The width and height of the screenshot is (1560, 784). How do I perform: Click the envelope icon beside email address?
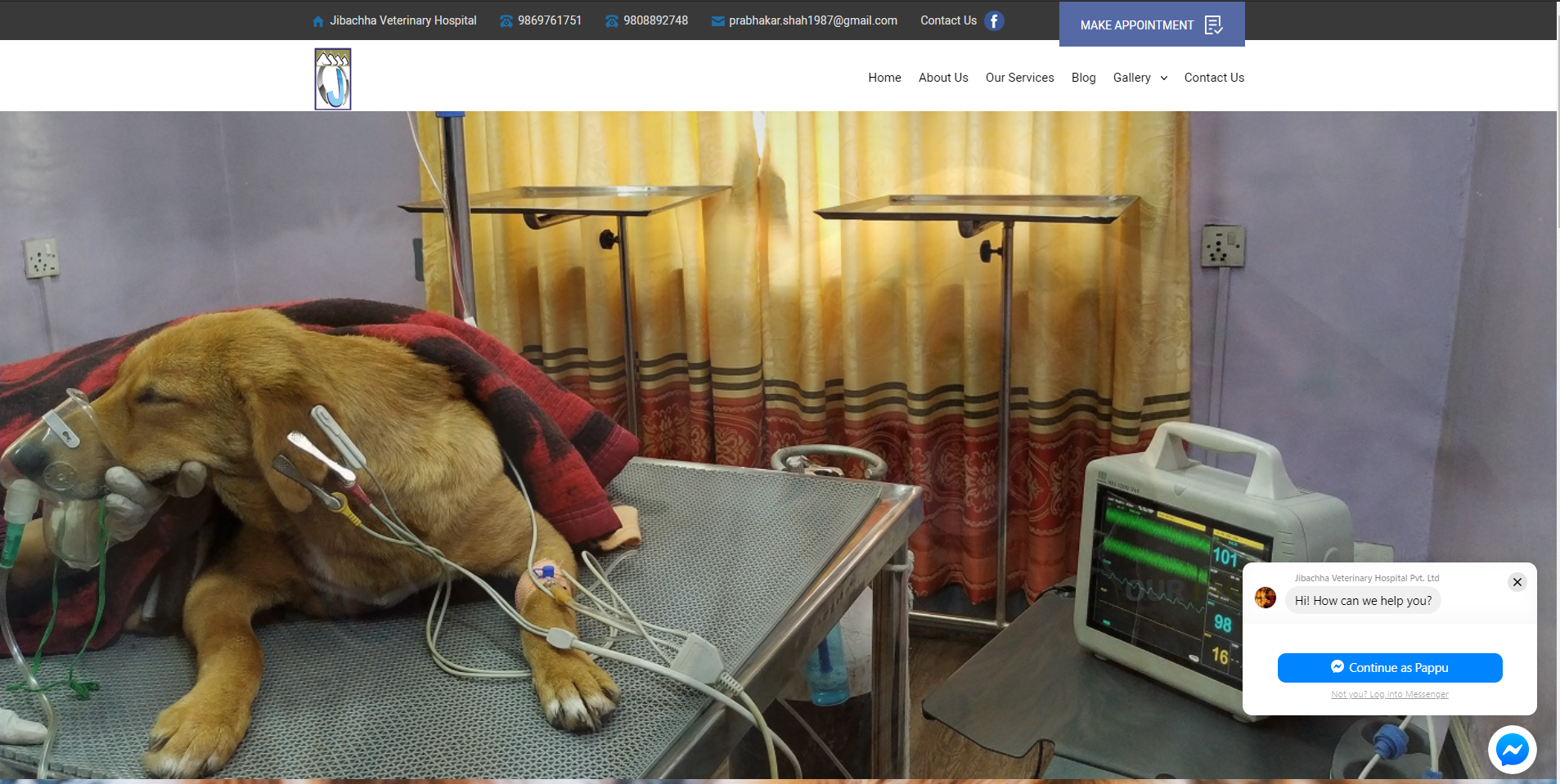click(717, 21)
